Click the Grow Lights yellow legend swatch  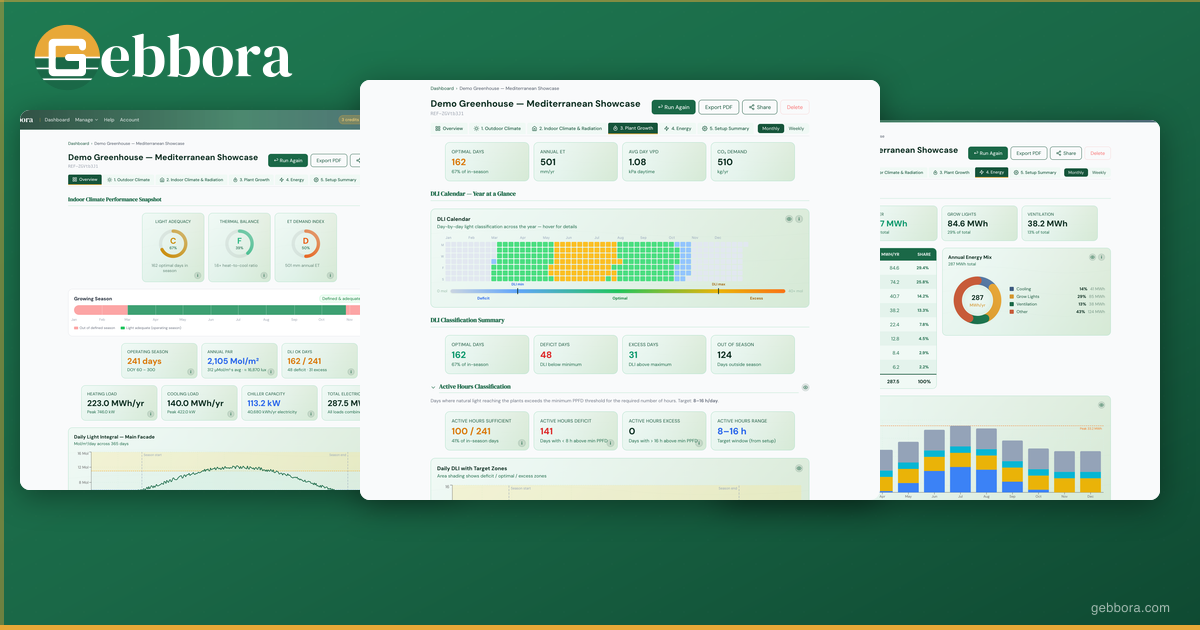pyautogui.click(x=1012, y=296)
